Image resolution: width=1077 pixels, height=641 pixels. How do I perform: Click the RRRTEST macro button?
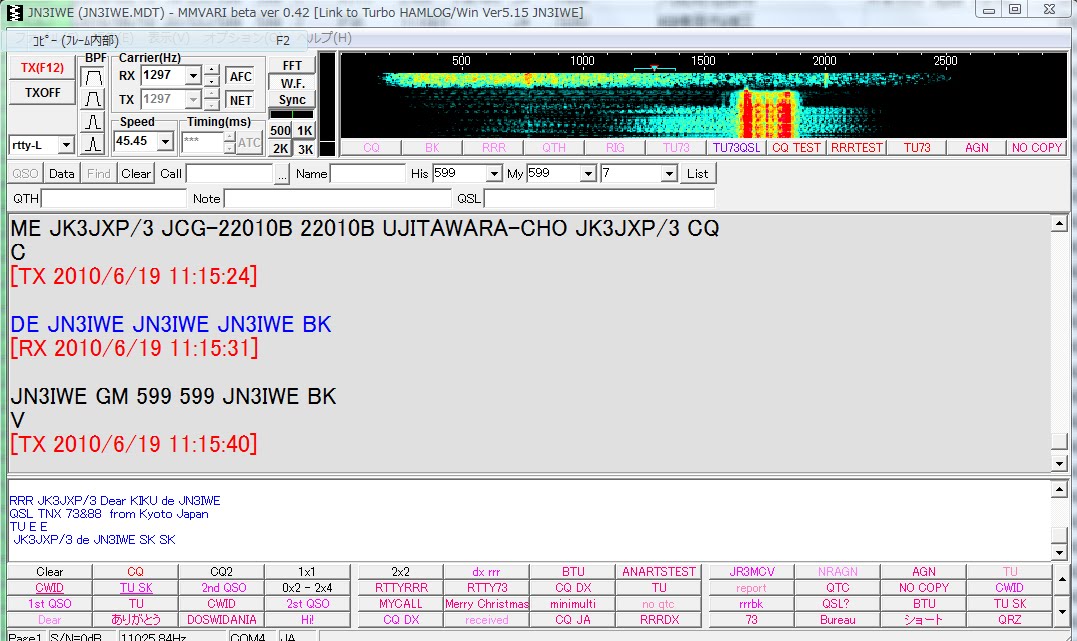coord(857,148)
